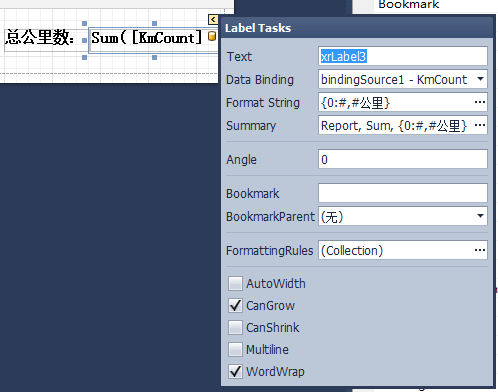
Task: Click the Label Tasks panel header
Action: coord(357,28)
